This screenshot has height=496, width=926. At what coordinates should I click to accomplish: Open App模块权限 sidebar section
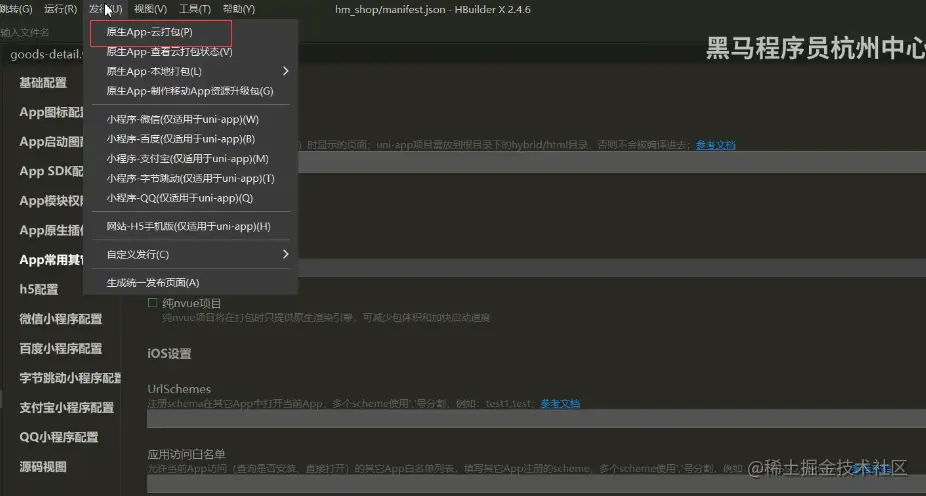click(51, 201)
